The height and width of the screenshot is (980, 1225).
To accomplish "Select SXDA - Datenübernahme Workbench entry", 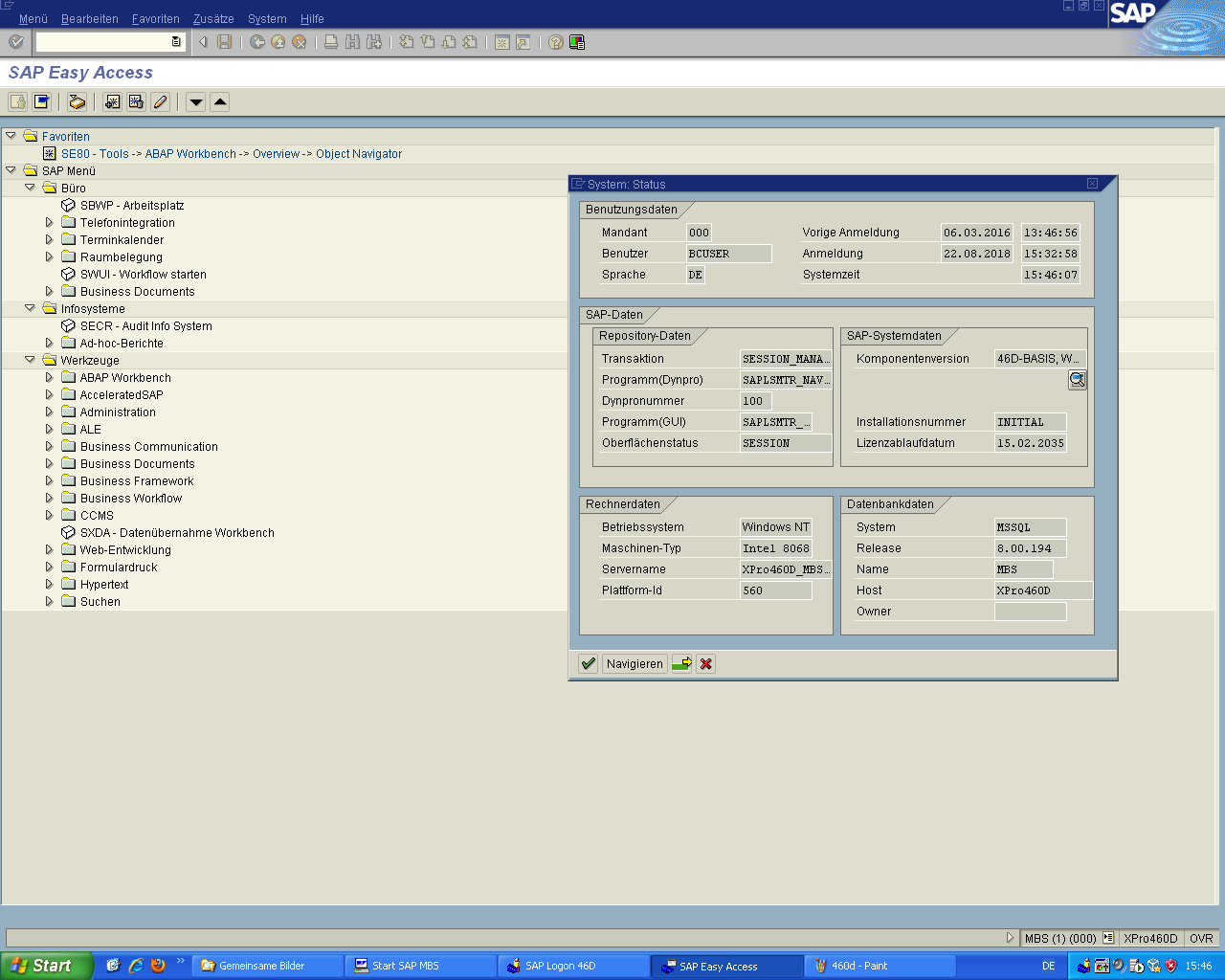I will [x=177, y=533].
